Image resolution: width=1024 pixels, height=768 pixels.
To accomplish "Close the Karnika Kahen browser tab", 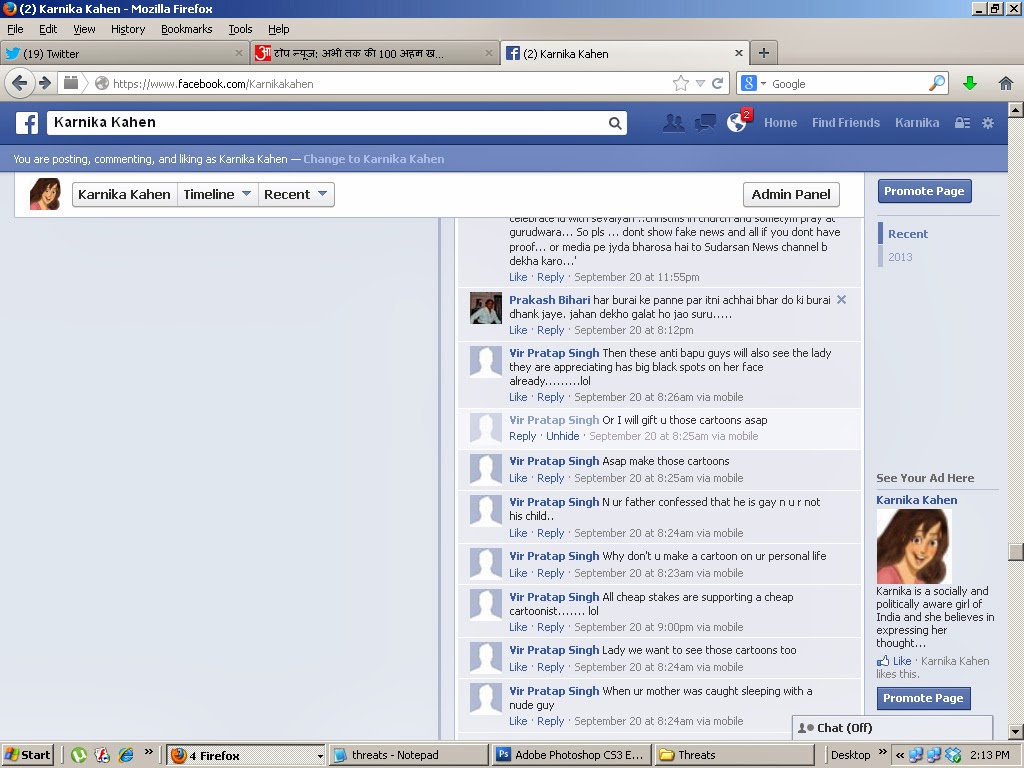I will (739, 53).
